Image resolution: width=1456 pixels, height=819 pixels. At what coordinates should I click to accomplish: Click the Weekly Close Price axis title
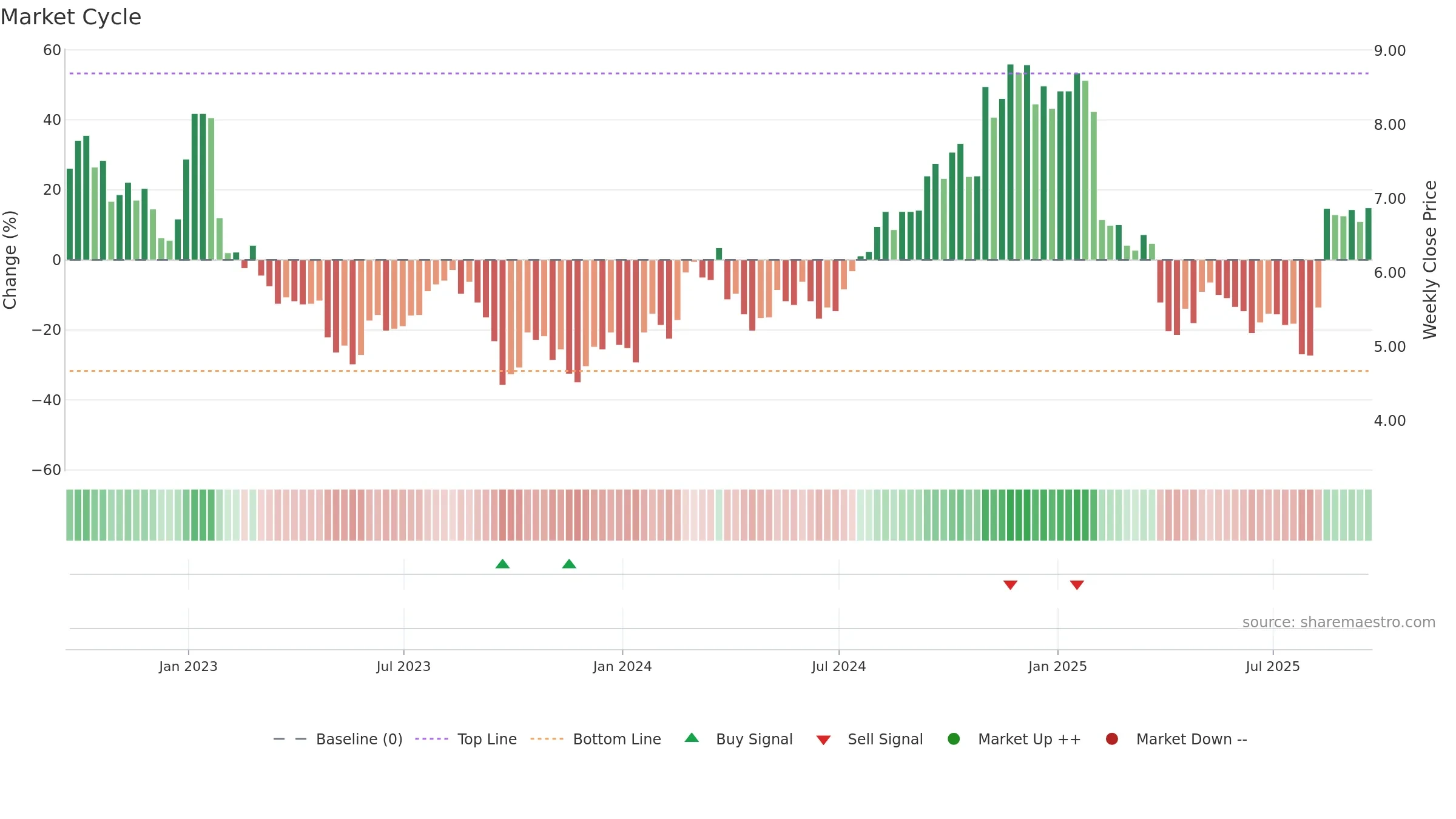coord(1430,260)
